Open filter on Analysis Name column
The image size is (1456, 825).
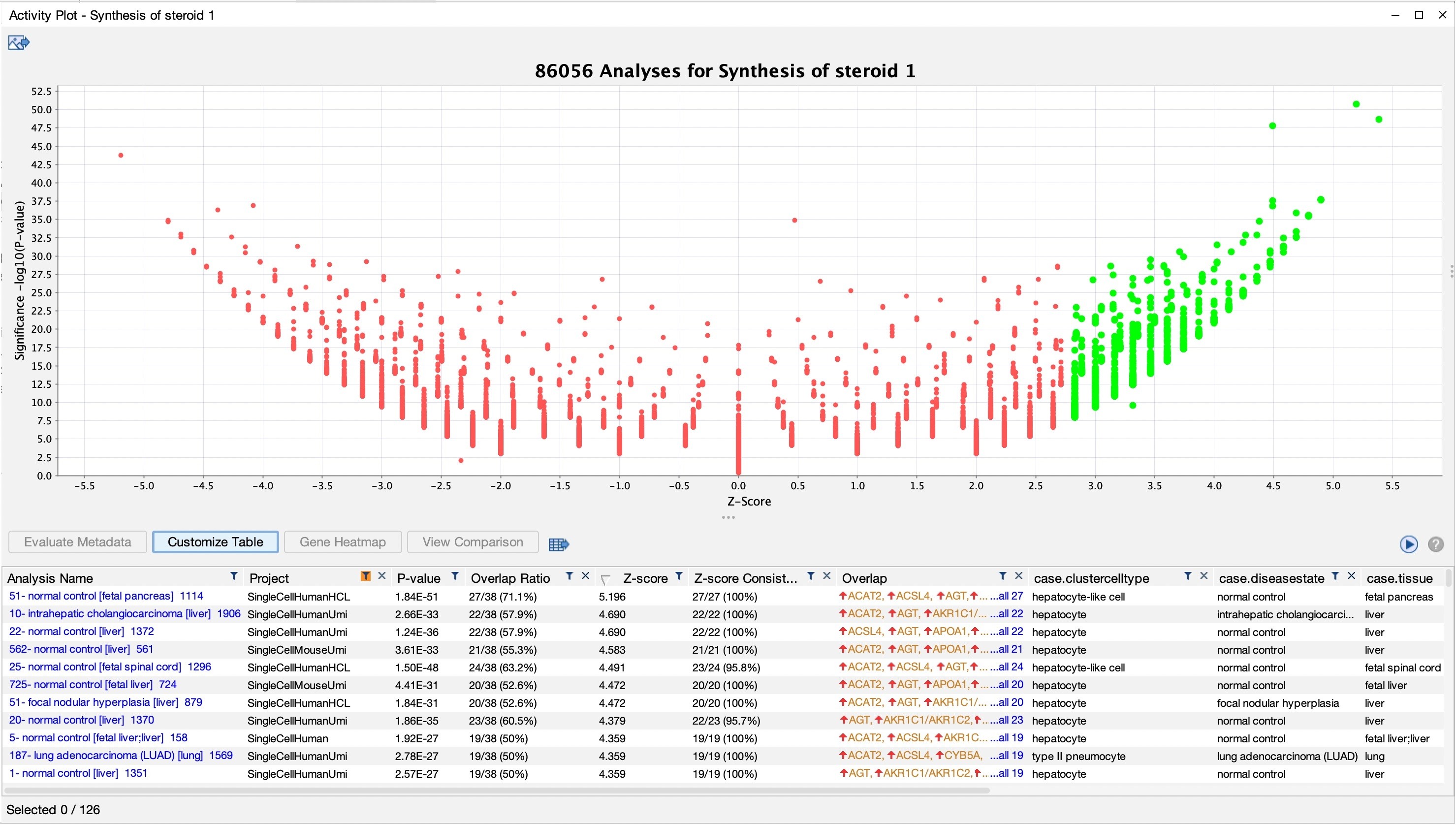pos(233,576)
